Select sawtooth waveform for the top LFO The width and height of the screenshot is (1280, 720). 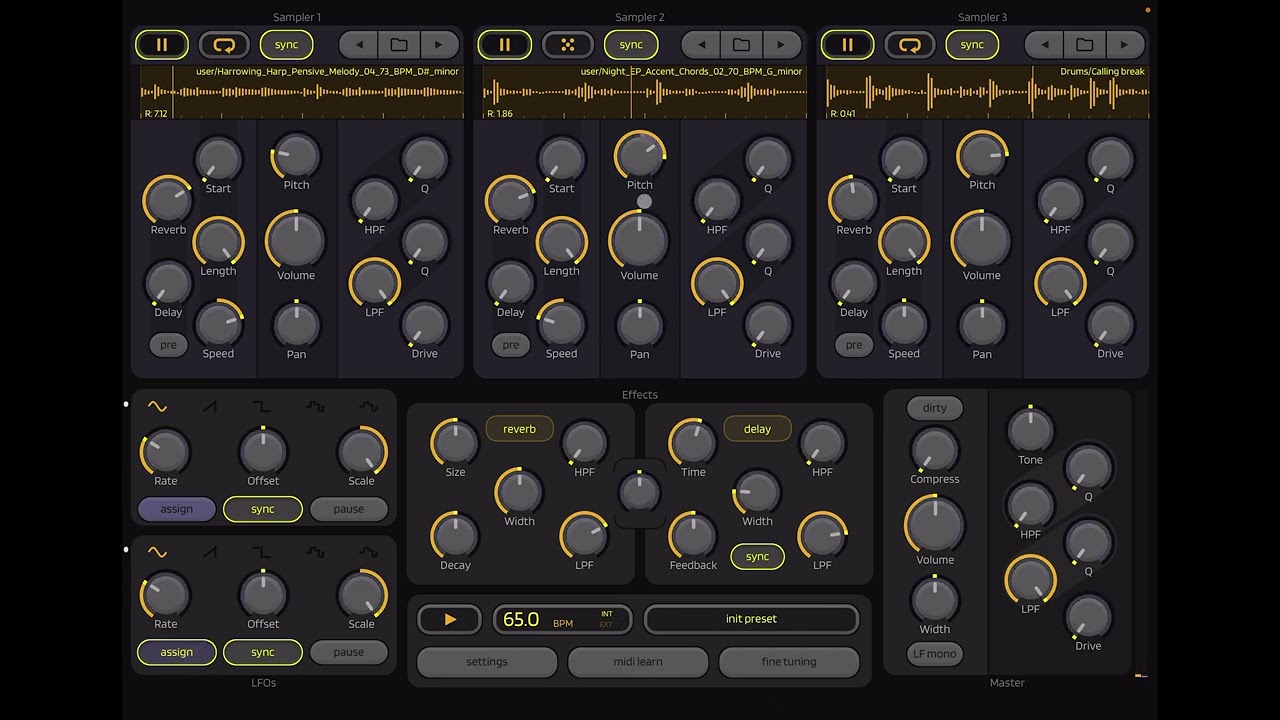click(x=210, y=406)
